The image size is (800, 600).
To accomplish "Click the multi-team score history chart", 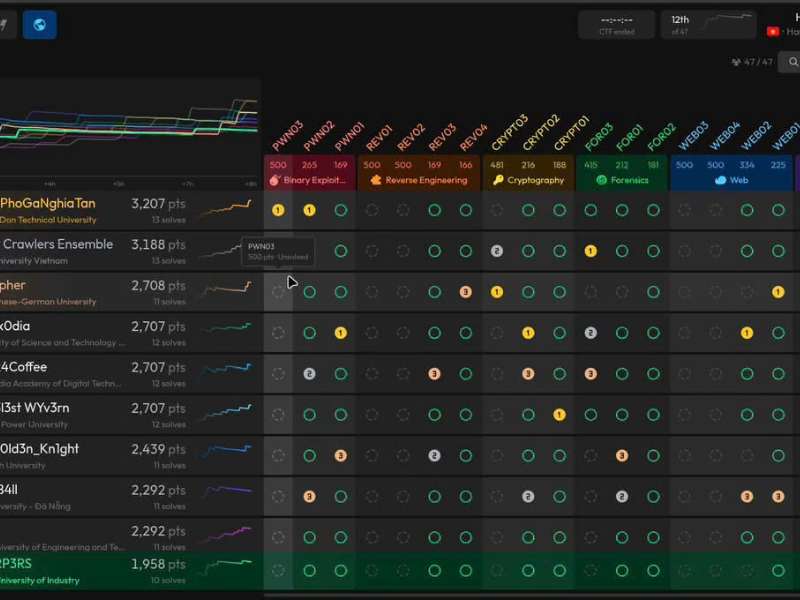I will [x=129, y=132].
